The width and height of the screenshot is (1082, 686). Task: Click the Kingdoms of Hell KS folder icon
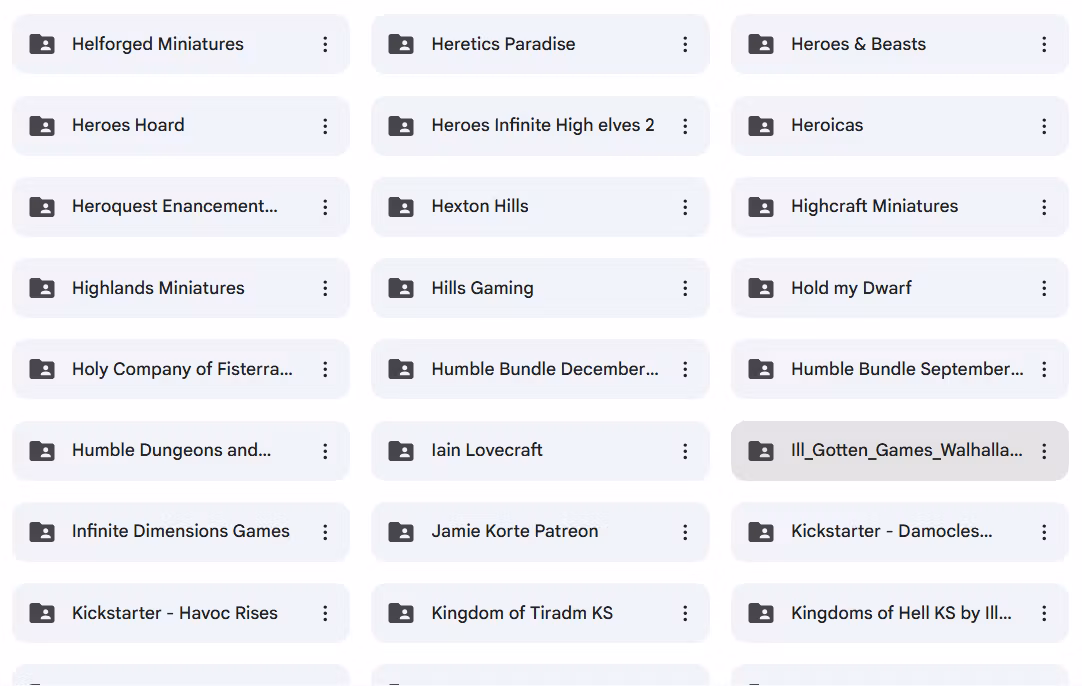[761, 613]
